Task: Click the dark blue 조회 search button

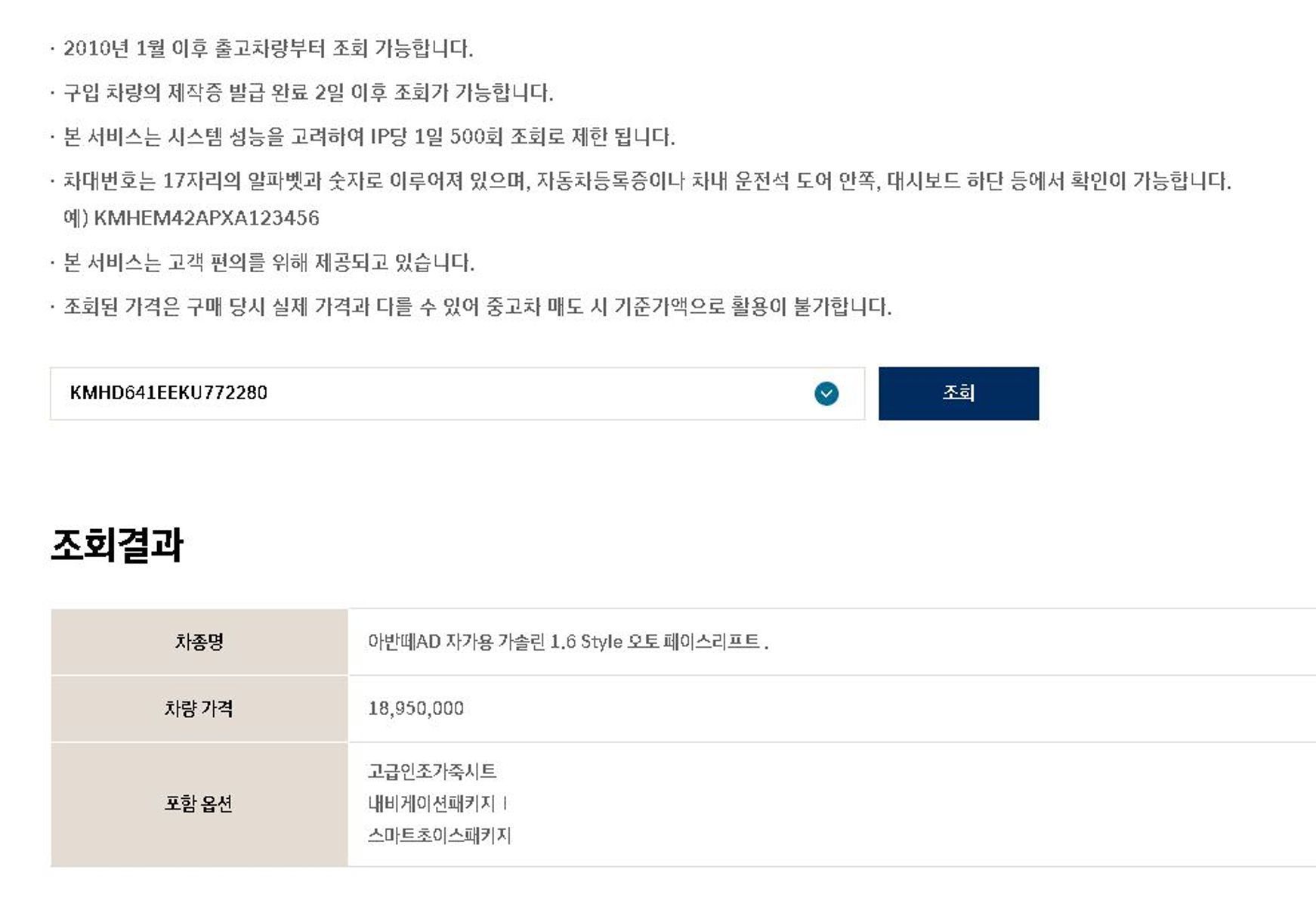Action: [959, 394]
